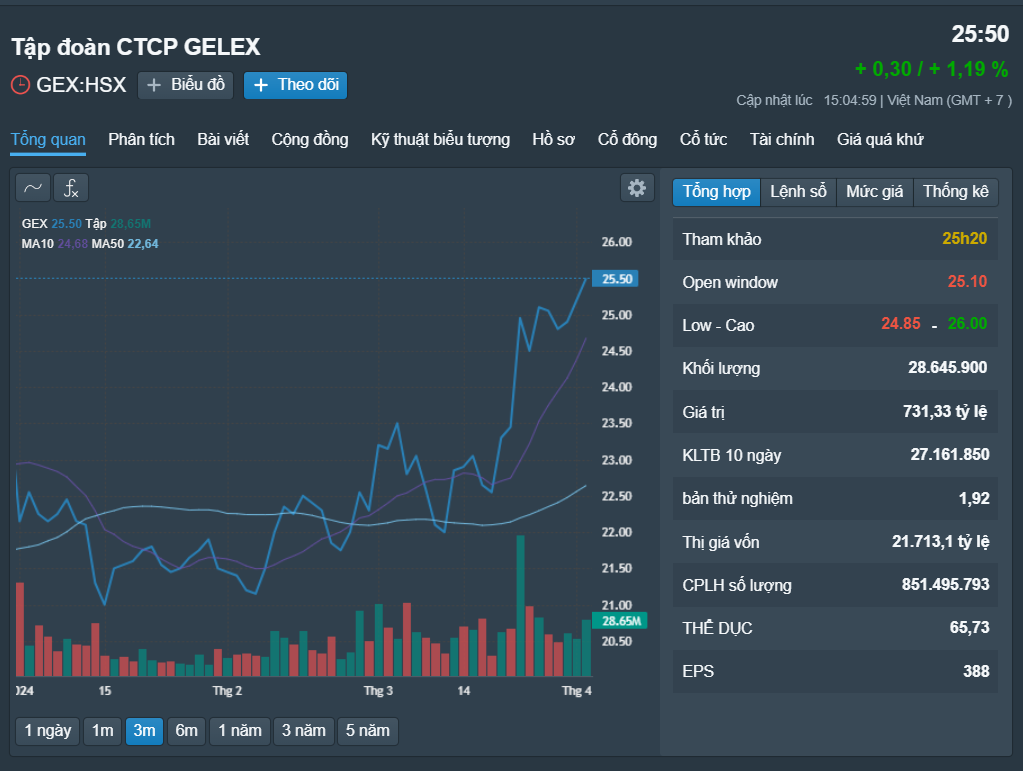This screenshot has height=771, width=1023.
Task: Add to chart with Biểu đồ button
Action: (x=186, y=85)
